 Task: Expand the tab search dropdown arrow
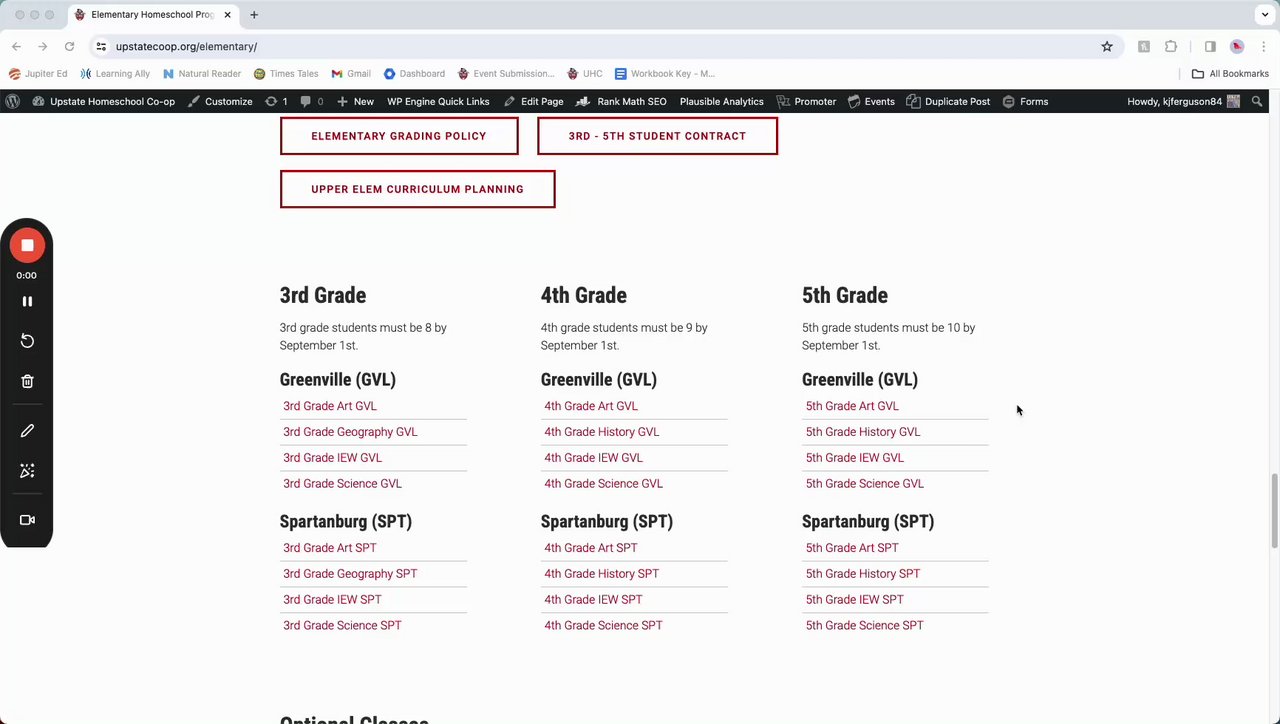coord(1265,15)
